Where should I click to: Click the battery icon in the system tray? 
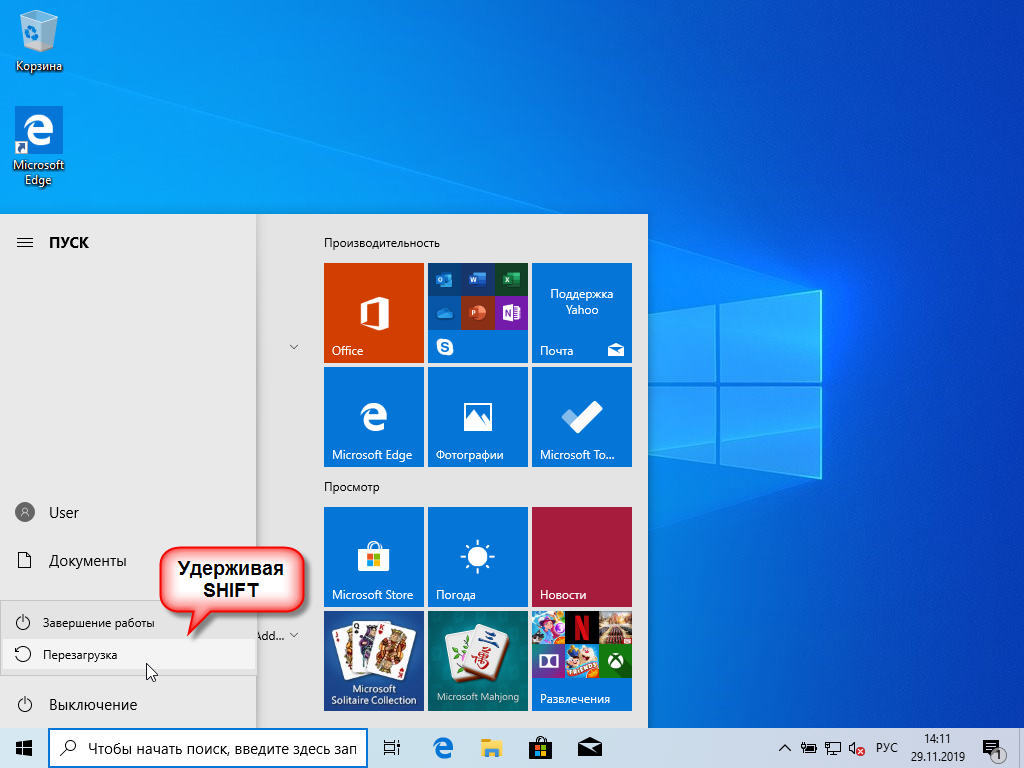pyautogui.click(x=808, y=748)
